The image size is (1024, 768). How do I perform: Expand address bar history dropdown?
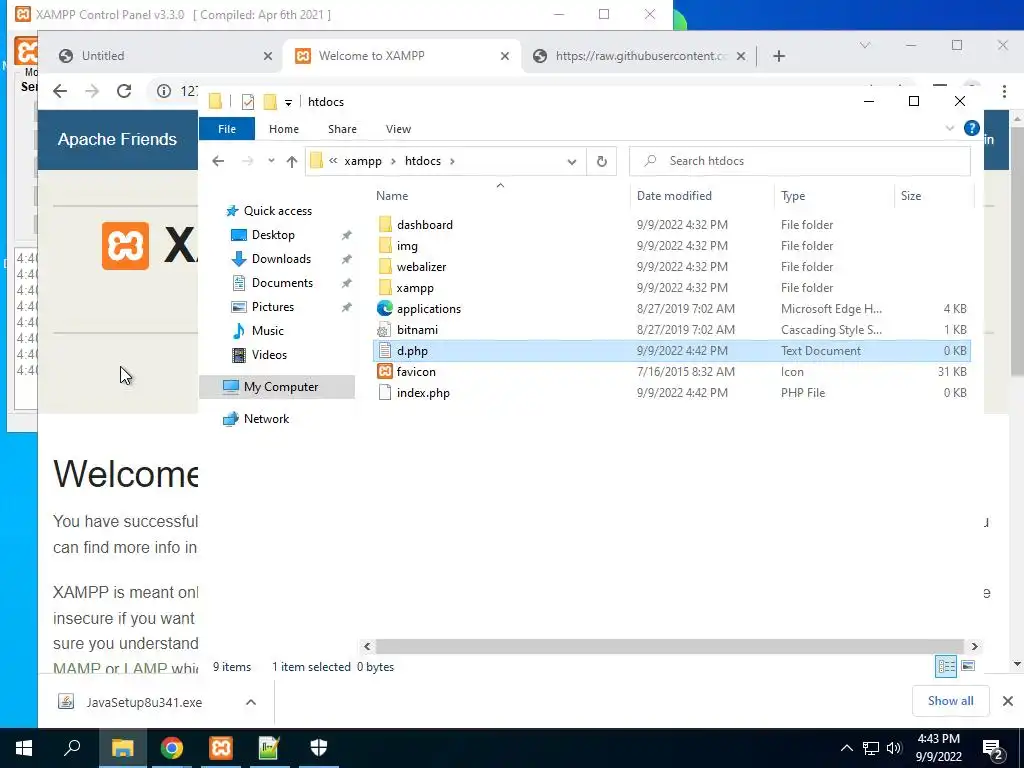click(571, 161)
